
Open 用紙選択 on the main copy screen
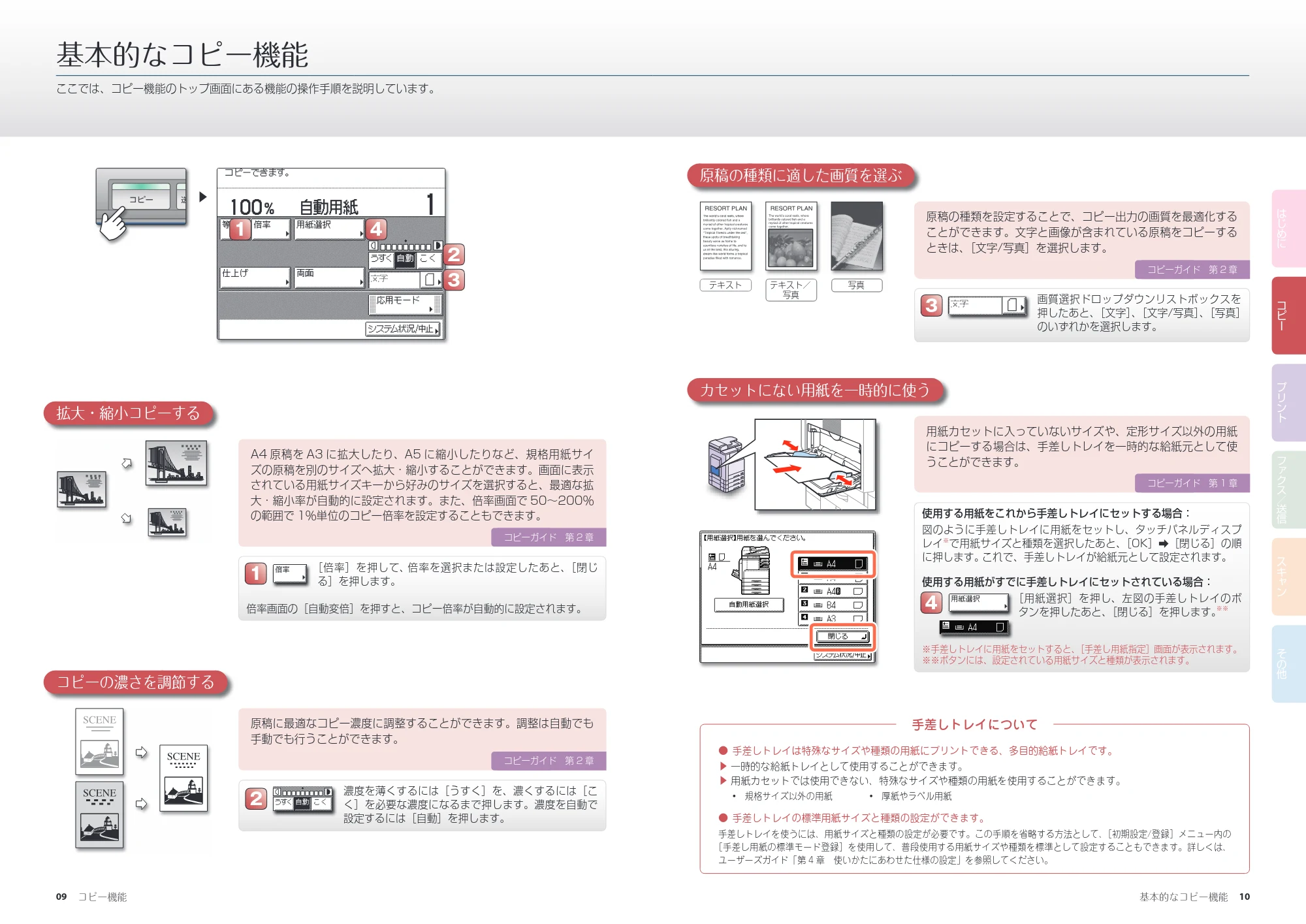pyautogui.click(x=329, y=229)
